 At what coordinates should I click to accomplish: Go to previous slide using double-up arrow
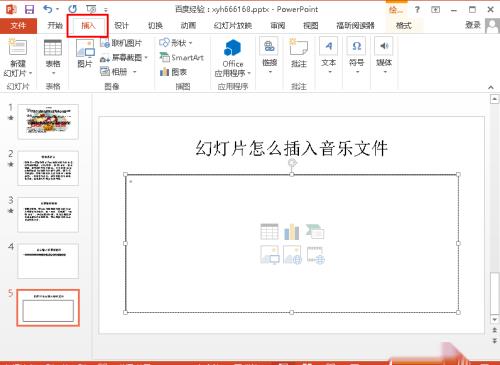coord(494,330)
